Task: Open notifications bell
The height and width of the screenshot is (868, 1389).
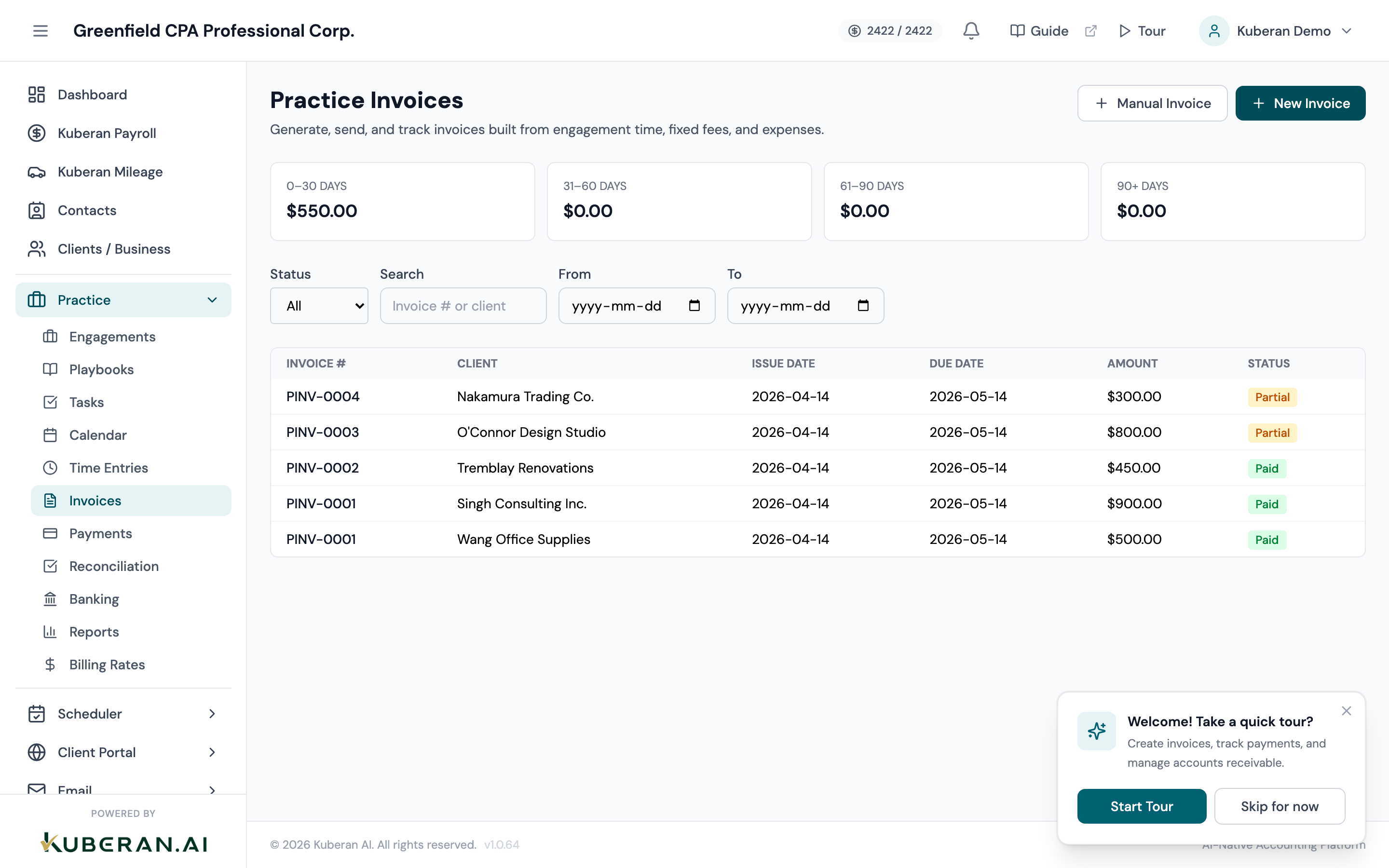Action: point(970,31)
